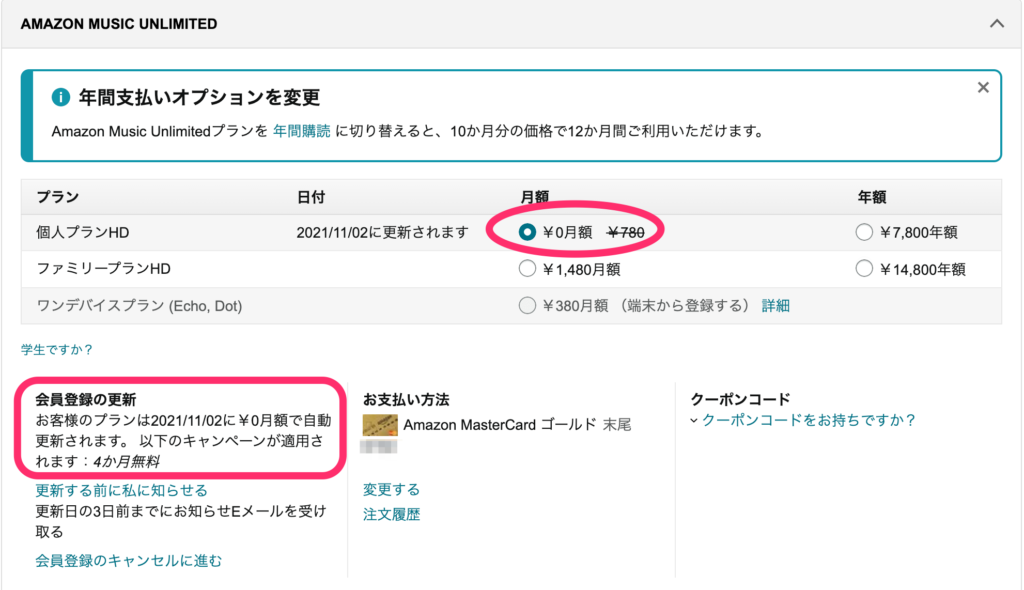The height and width of the screenshot is (590, 1024).
Task: Open the 詳細 link for one-device plan
Action: coord(776,306)
